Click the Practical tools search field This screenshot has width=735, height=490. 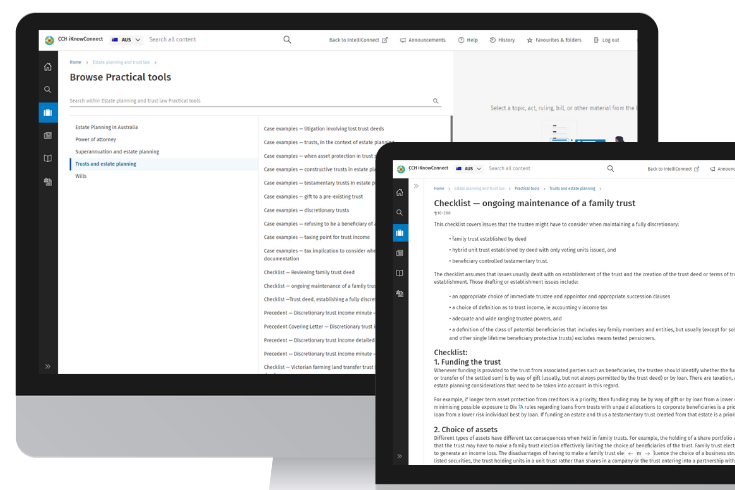tap(250, 101)
